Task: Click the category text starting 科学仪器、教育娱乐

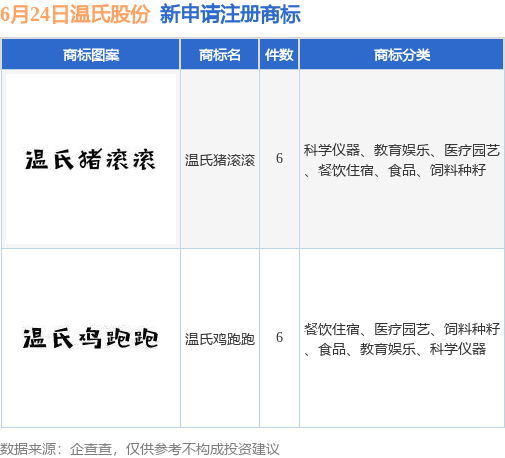Action: pos(402,160)
